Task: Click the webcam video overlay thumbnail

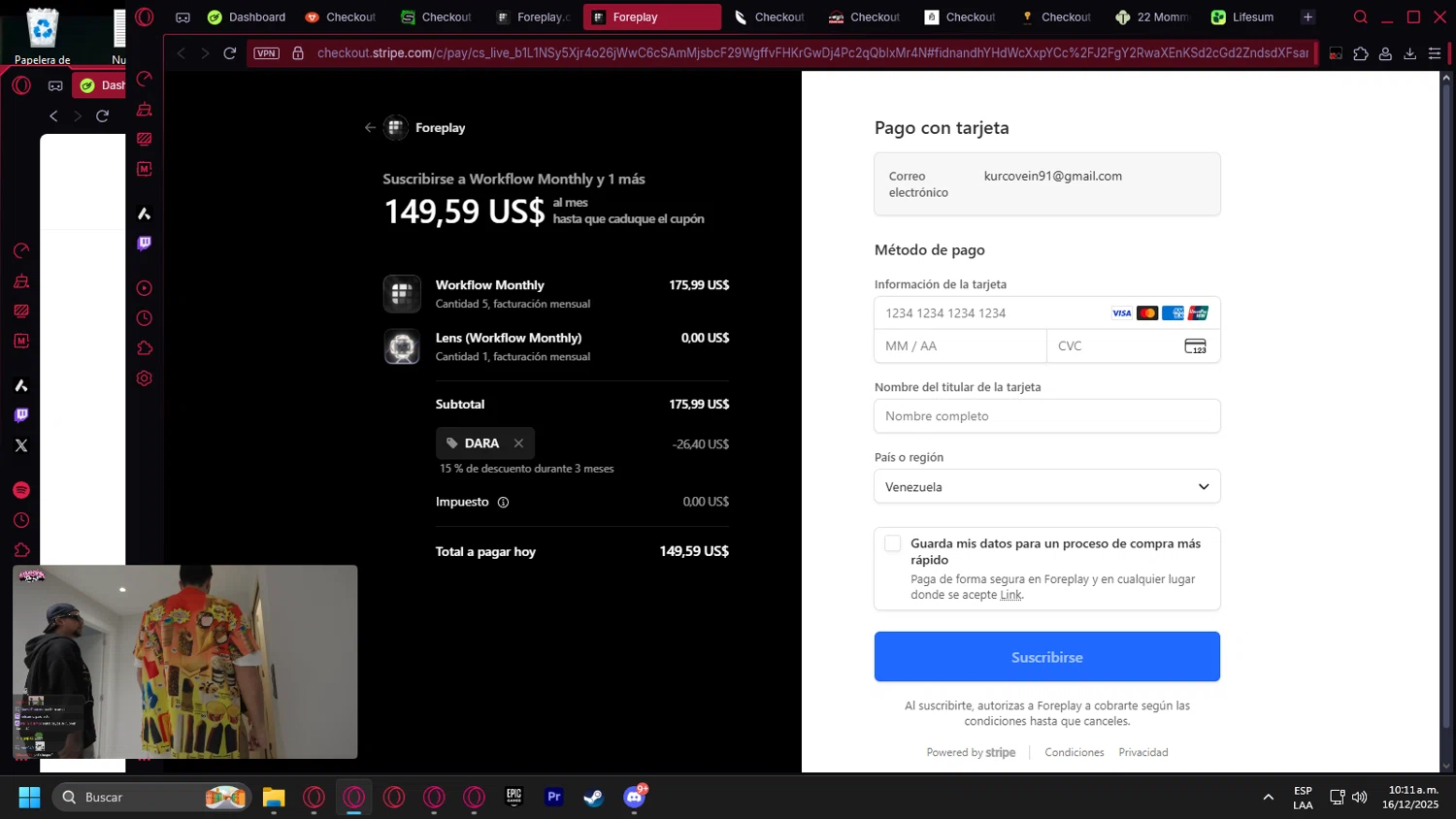Action: pos(185,662)
